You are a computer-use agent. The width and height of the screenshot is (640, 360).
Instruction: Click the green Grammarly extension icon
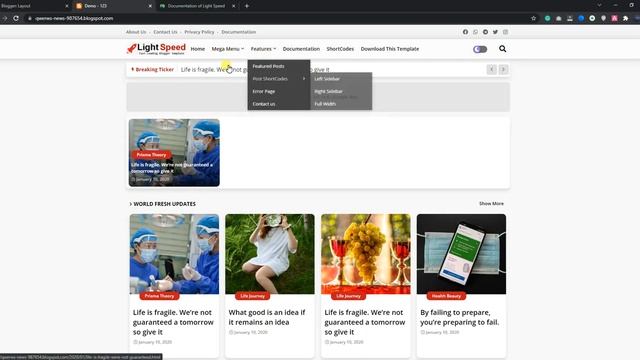point(548,18)
